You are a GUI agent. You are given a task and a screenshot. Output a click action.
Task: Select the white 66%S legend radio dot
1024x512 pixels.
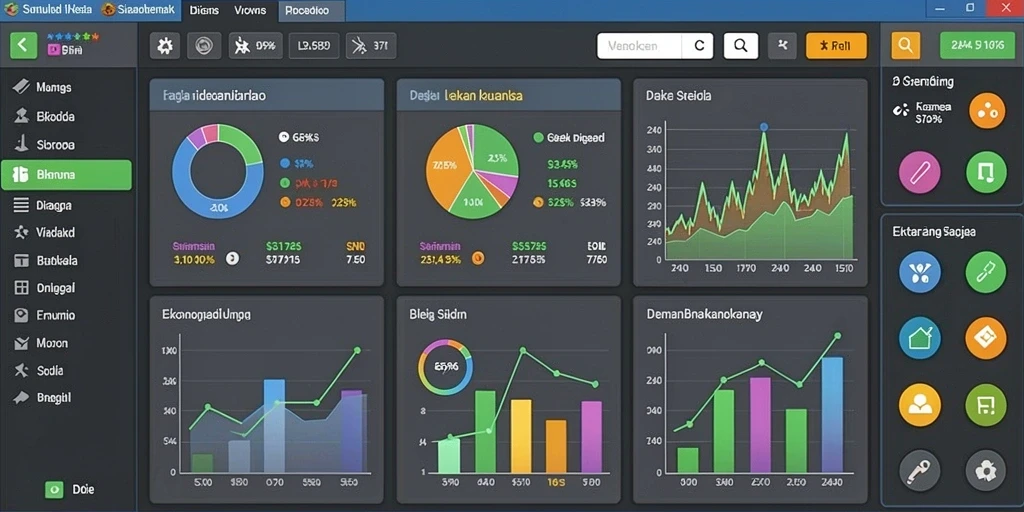[x=283, y=137]
